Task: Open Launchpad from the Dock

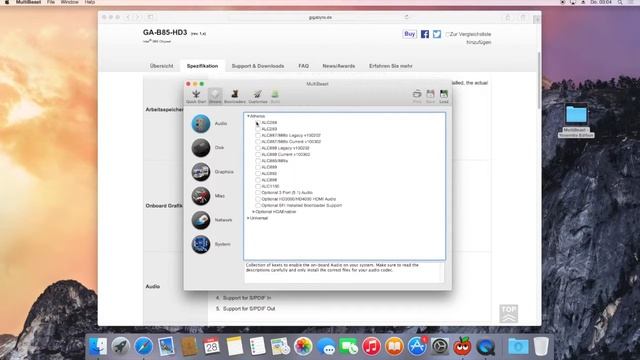Action: (x=120, y=347)
